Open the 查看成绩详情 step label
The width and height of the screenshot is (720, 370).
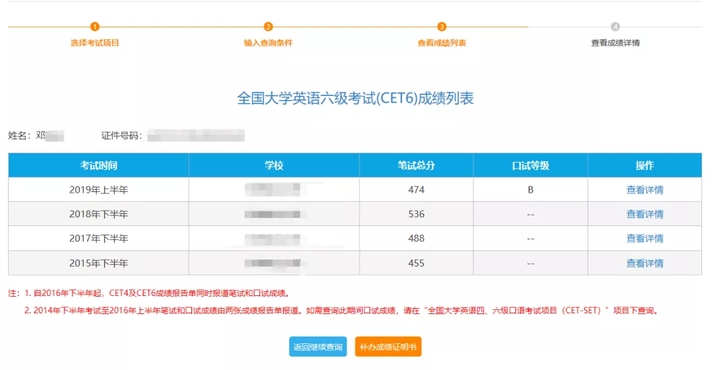pyautogui.click(x=615, y=43)
